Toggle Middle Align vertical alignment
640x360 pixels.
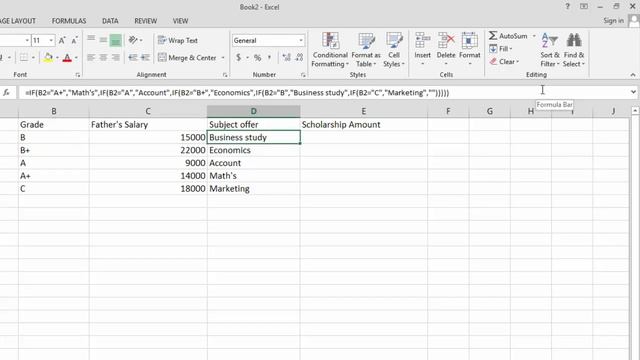(103, 40)
